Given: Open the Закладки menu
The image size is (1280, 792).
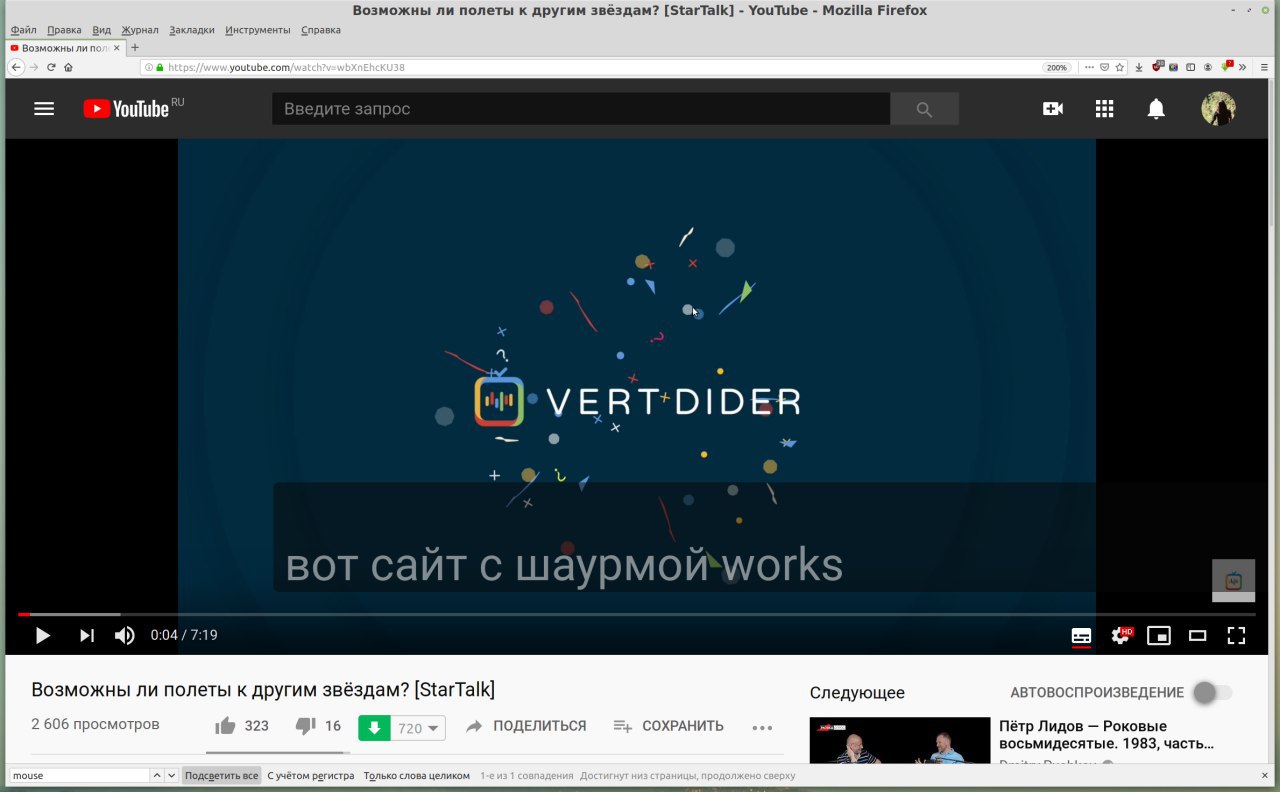Looking at the screenshot, I should pos(192,30).
